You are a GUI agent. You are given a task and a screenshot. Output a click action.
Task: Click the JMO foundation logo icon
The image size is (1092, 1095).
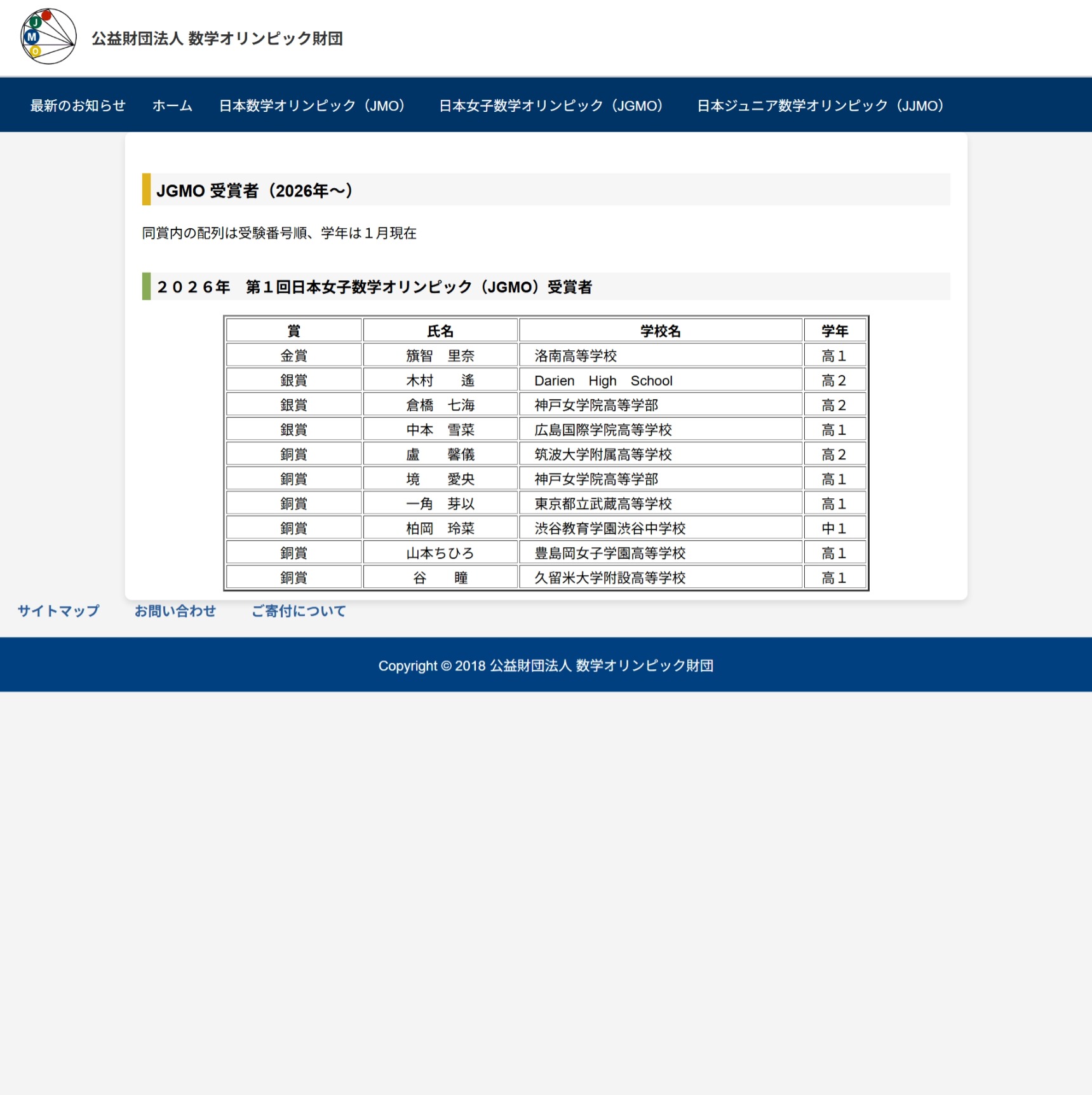pyautogui.click(x=48, y=37)
